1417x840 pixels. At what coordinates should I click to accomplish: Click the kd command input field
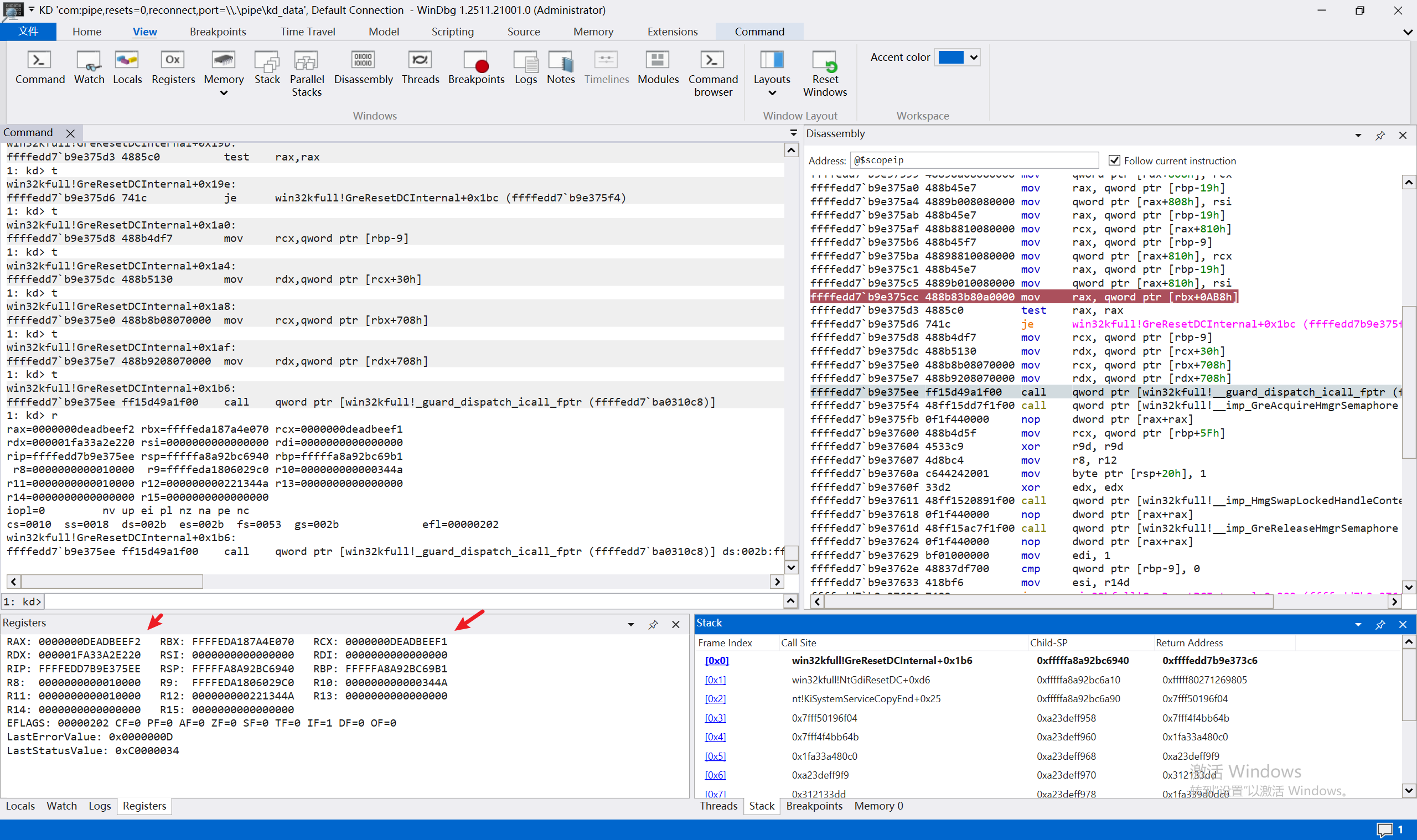[x=413, y=601]
